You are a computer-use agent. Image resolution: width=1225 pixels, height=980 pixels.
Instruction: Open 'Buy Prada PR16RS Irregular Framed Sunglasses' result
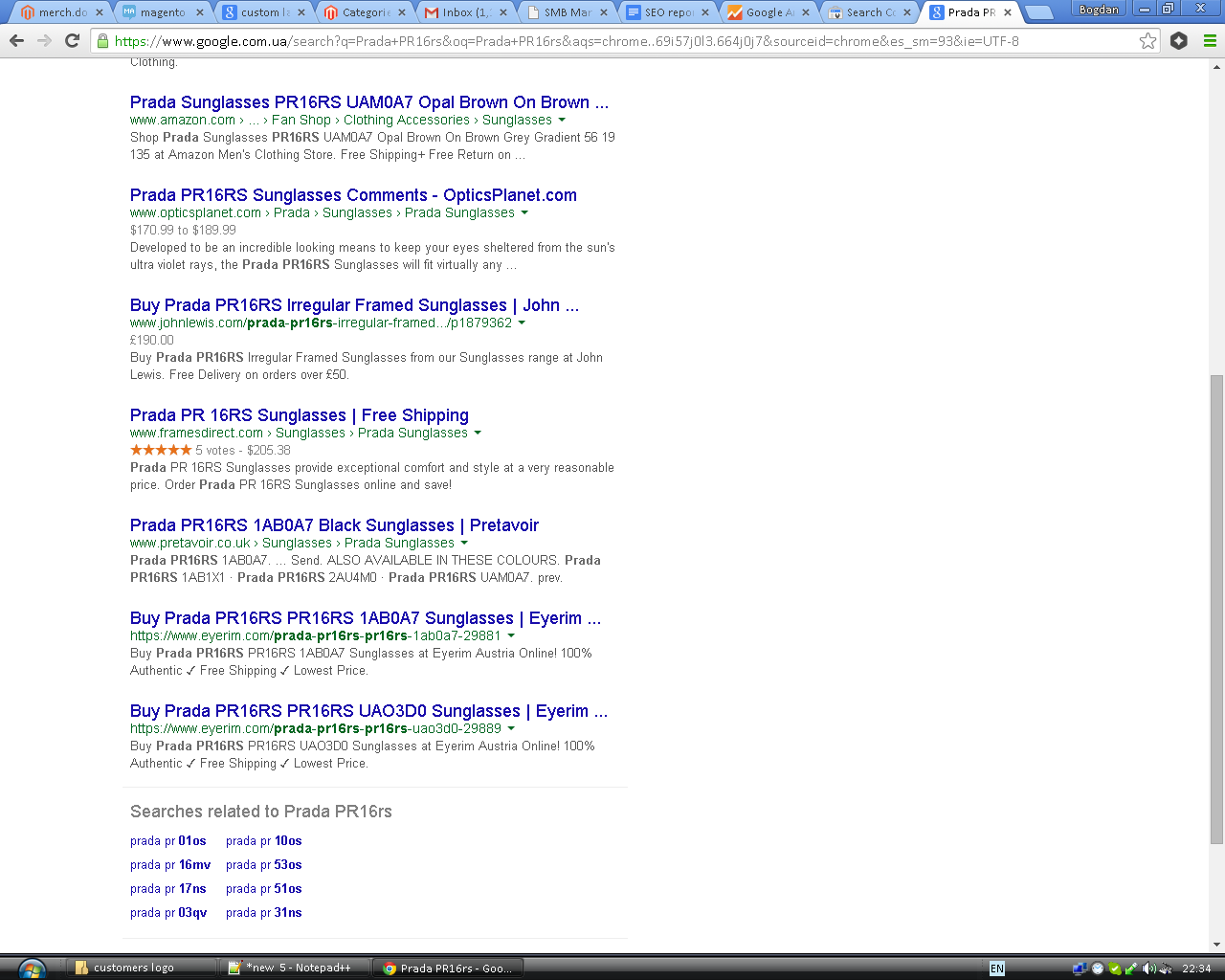click(x=354, y=305)
